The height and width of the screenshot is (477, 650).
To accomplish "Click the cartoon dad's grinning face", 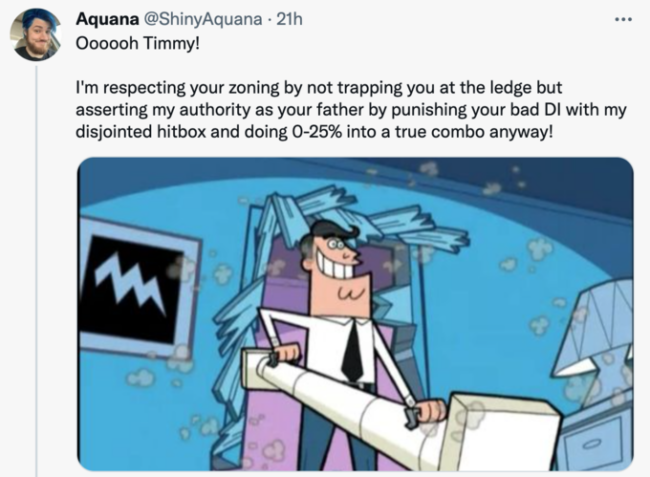I will pos(335,254).
